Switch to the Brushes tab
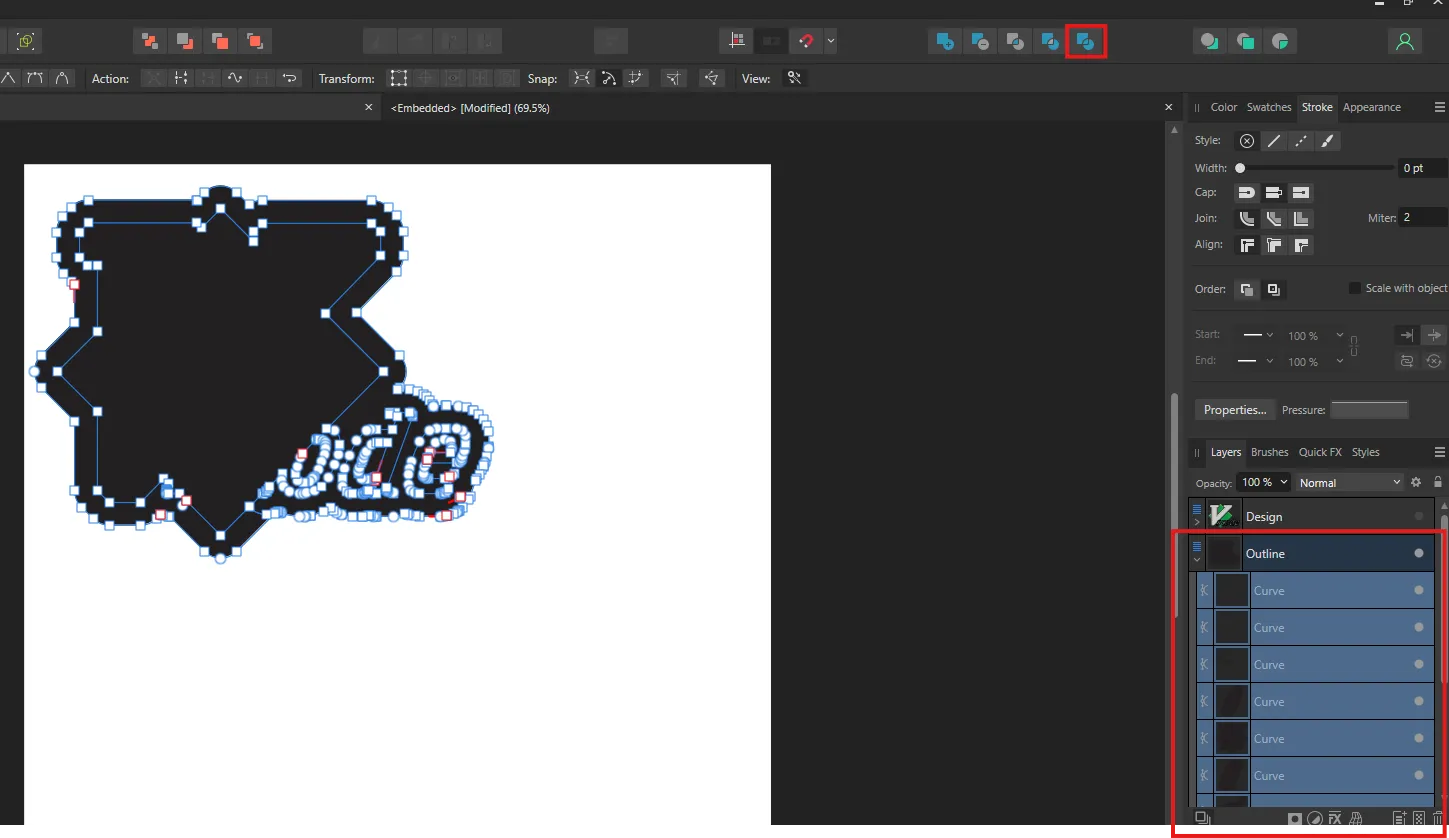The width and height of the screenshot is (1449, 838). [x=1269, y=452]
